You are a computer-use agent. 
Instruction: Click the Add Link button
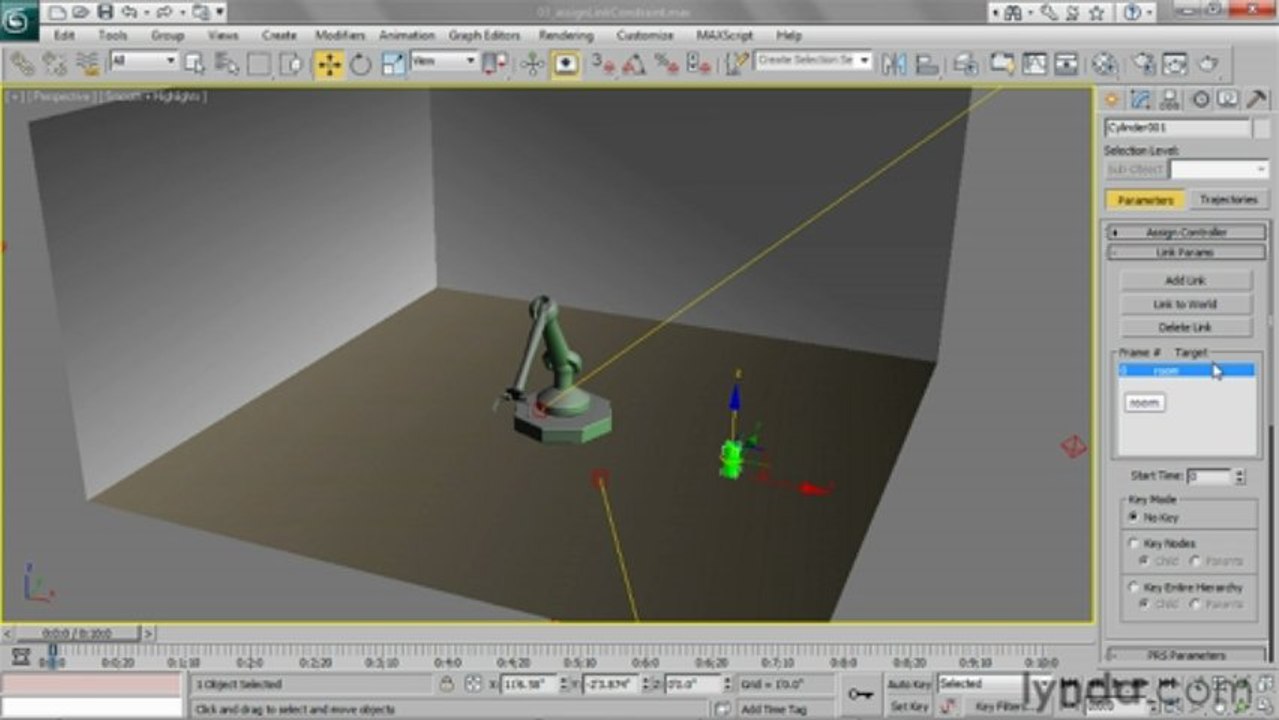click(1187, 281)
